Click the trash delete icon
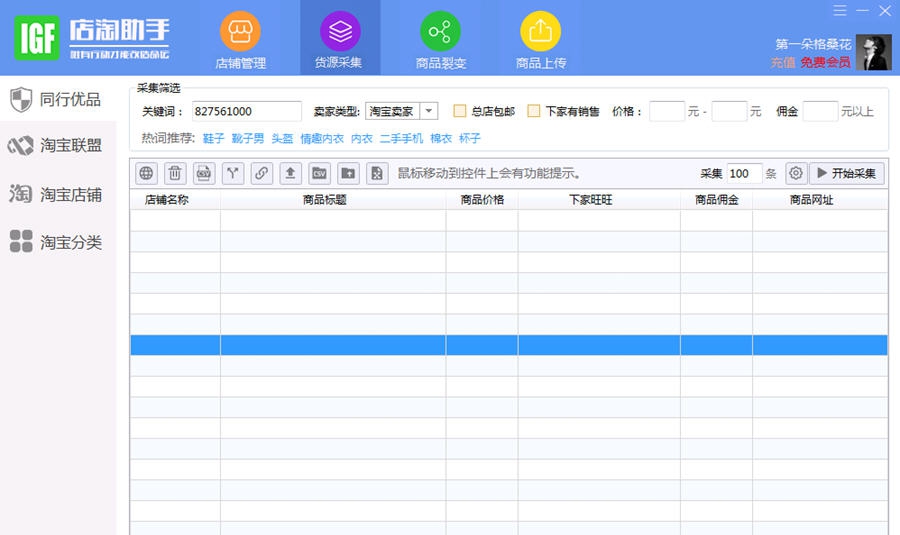 coord(175,173)
